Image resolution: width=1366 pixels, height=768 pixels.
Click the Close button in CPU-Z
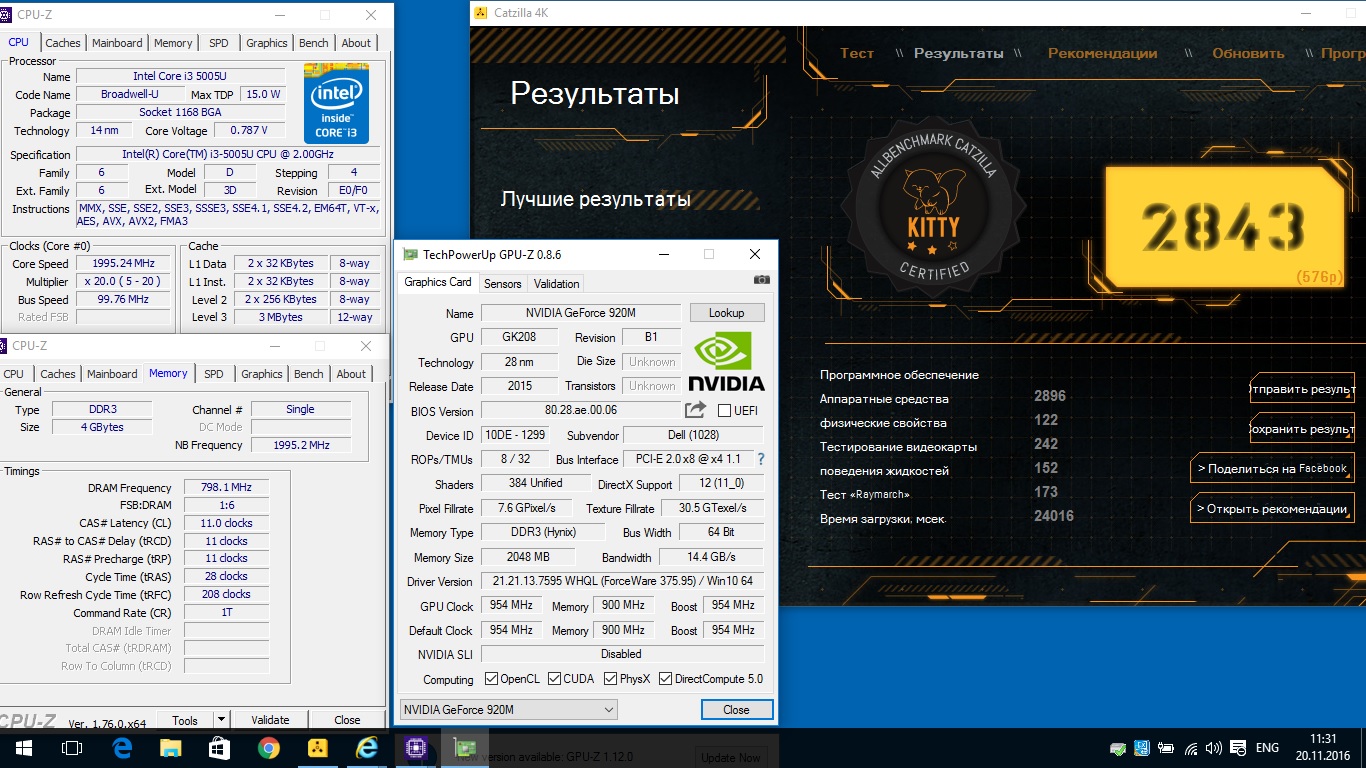(x=347, y=720)
